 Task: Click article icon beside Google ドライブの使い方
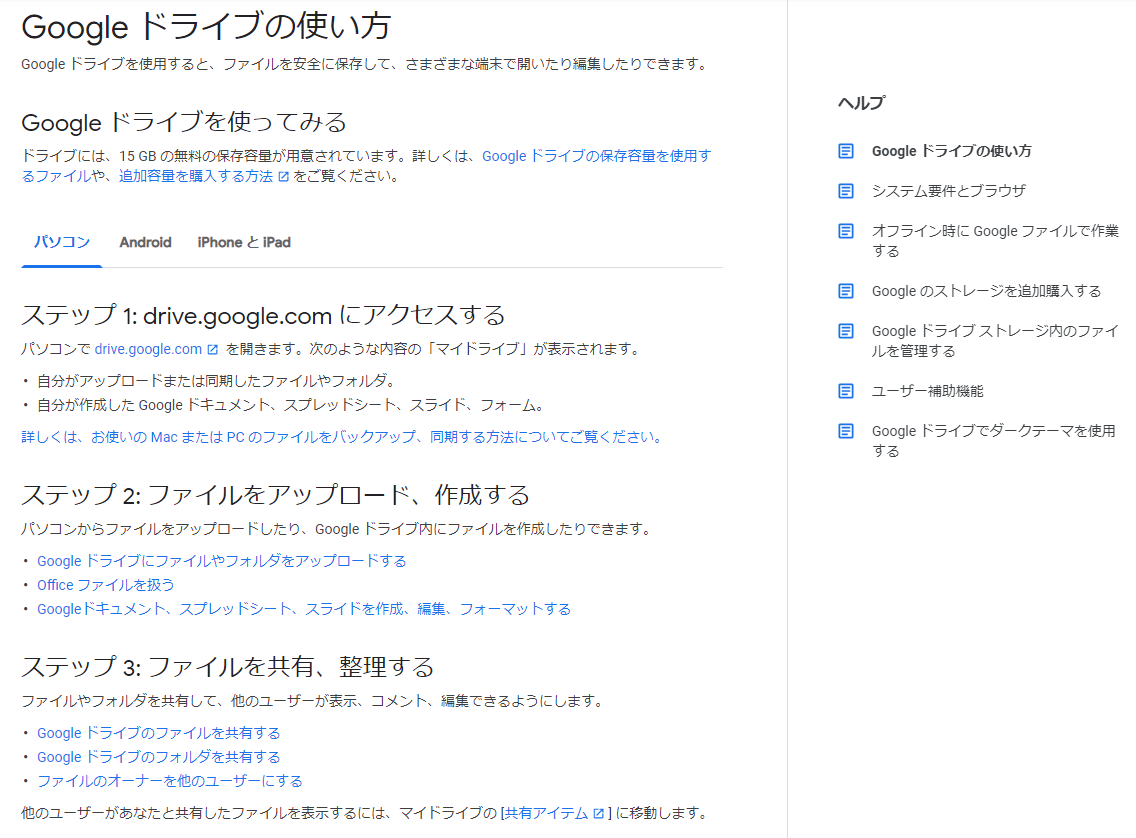click(x=845, y=151)
